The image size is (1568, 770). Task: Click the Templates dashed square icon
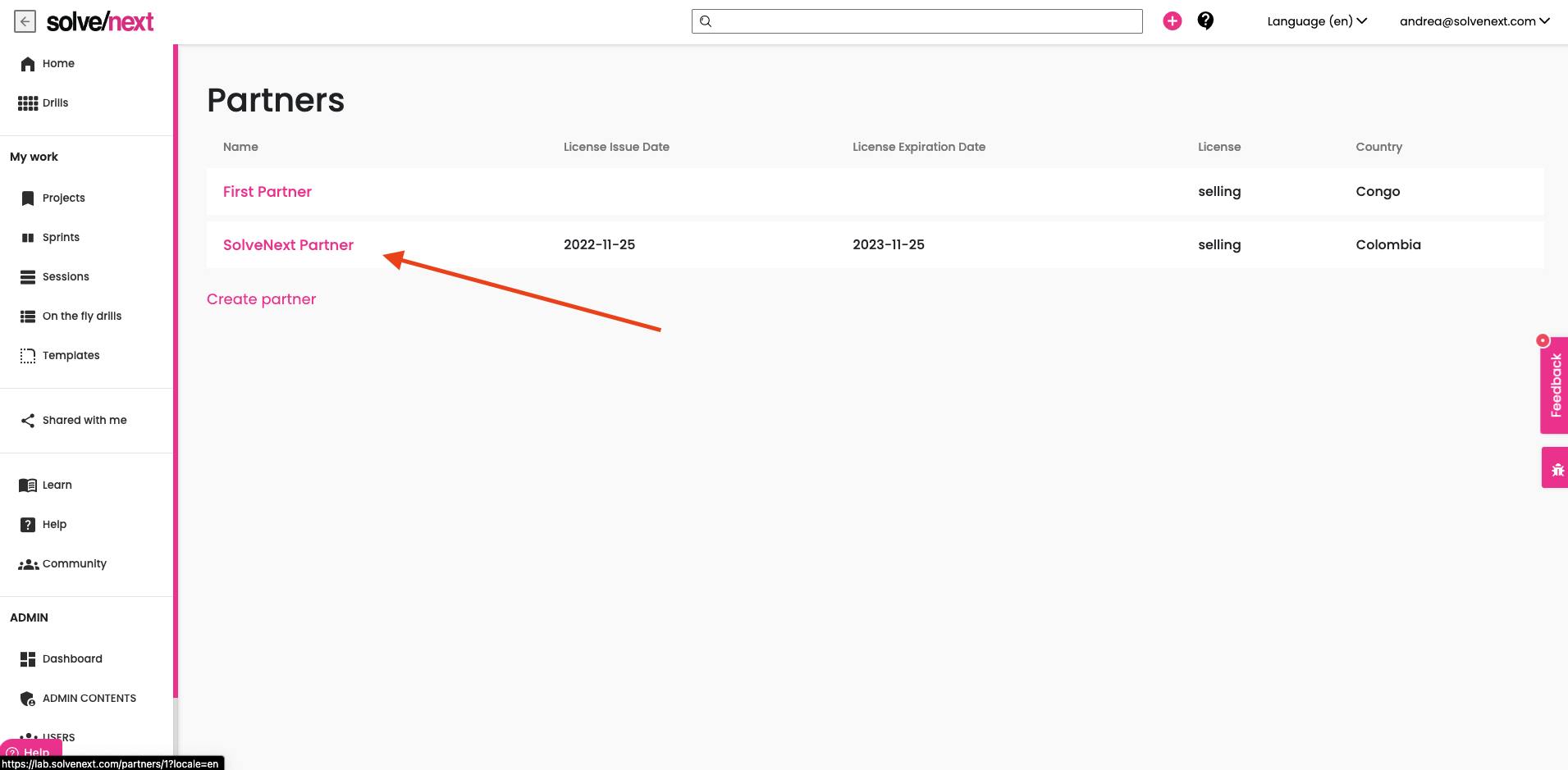(28, 356)
